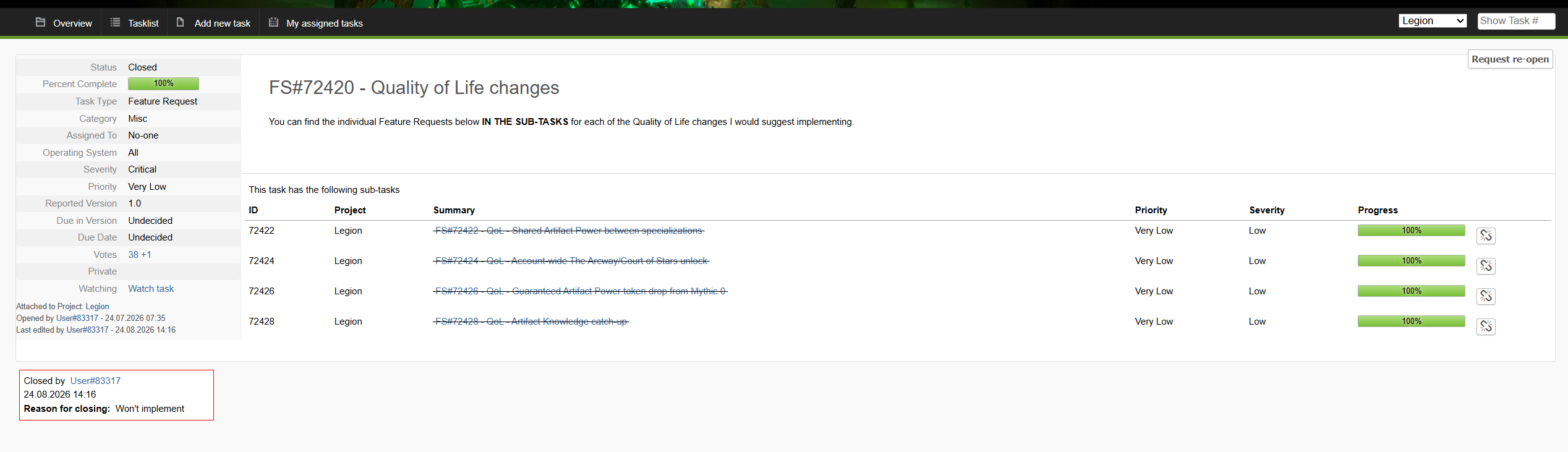Click the Add new task document icon
This screenshot has height=452, width=1568.
click(181, 22)
